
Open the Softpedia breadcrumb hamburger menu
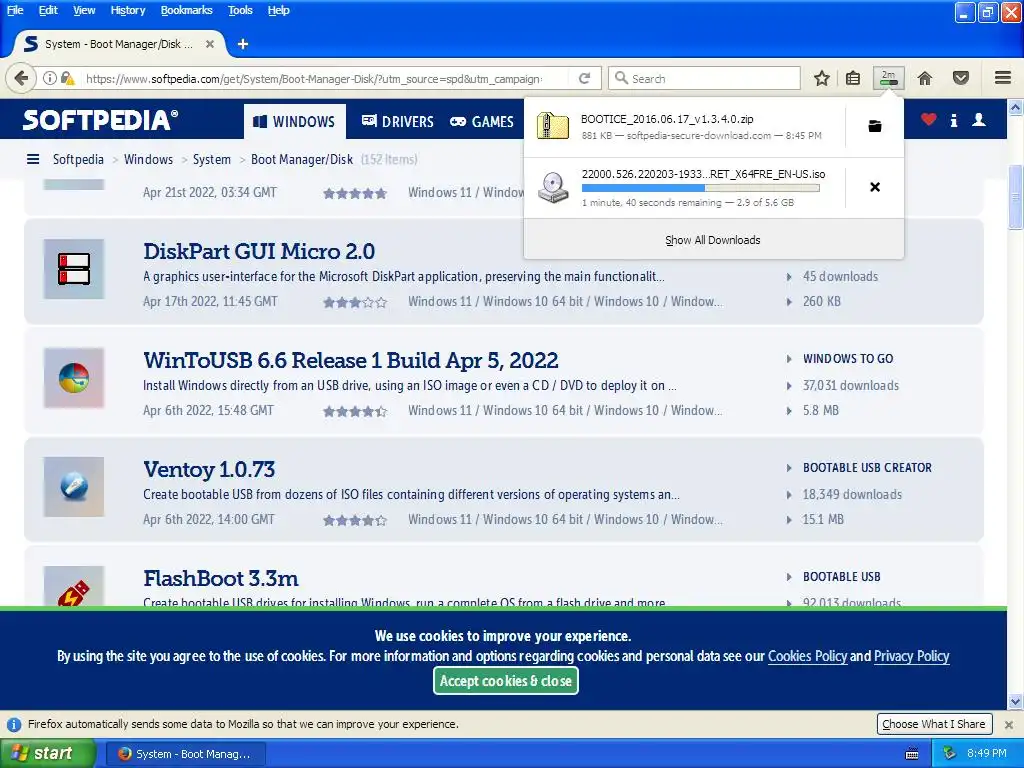pyautogui.click(x=33, y=159)
